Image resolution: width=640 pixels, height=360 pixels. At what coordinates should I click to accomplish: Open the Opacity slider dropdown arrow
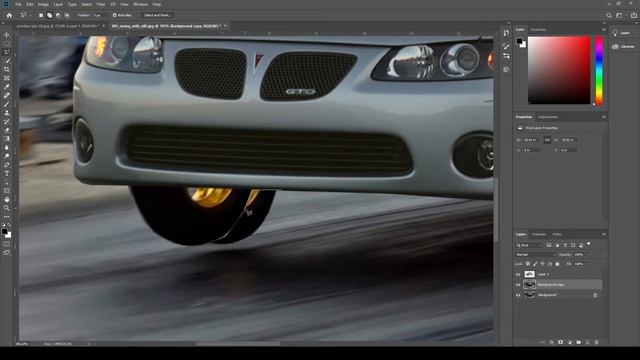587,254
